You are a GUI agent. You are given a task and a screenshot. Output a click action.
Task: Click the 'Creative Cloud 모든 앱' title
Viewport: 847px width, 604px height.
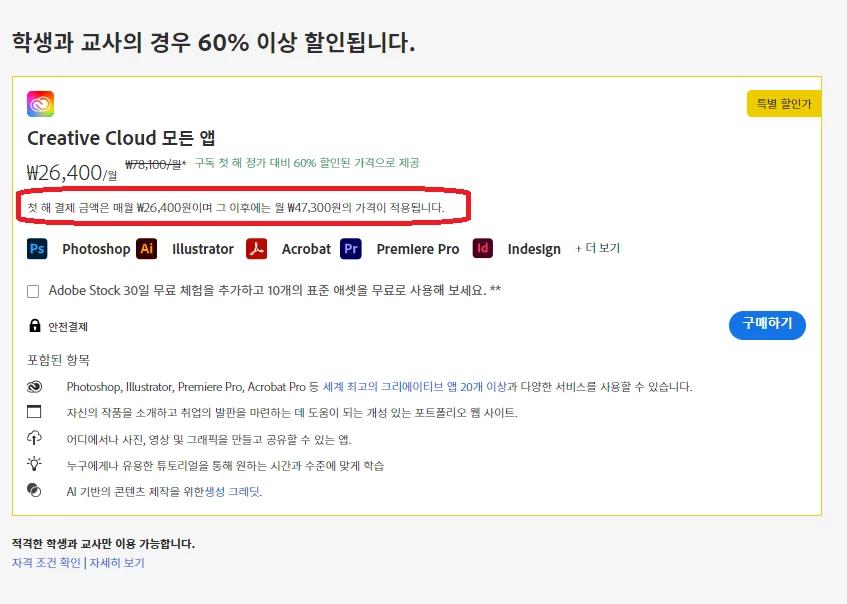click(x=122, y=138)
